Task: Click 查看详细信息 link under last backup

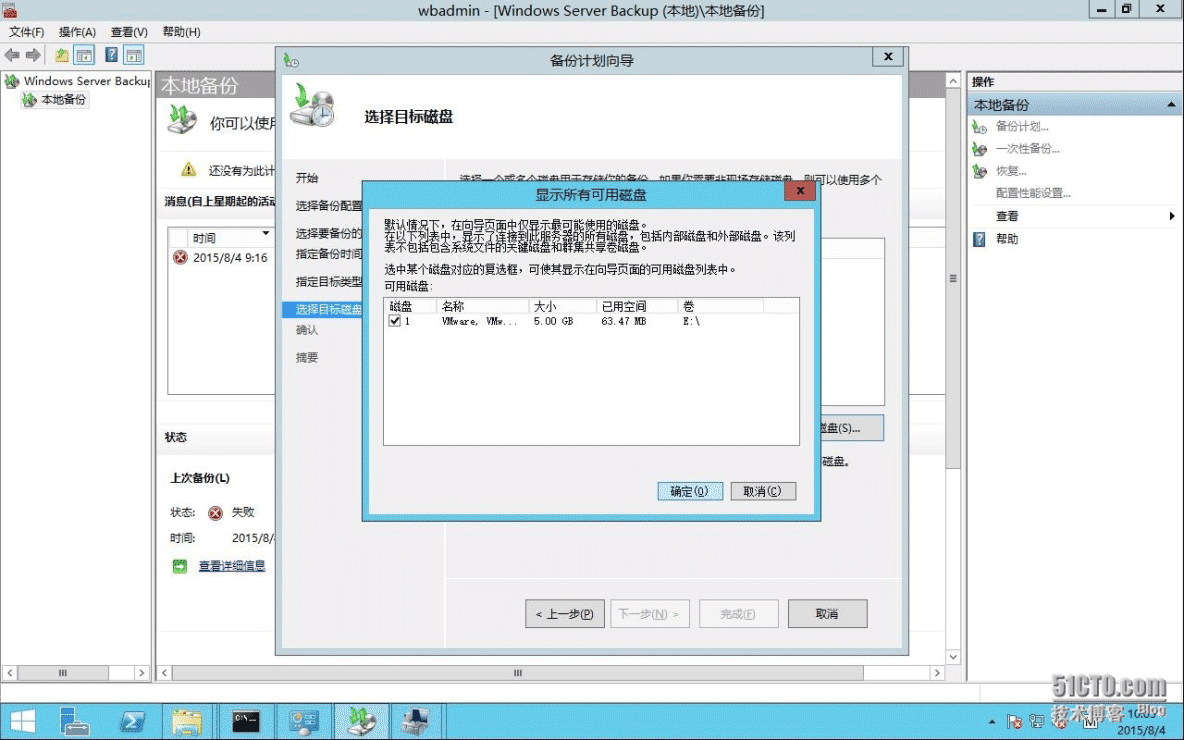Action: click(232, 566)
